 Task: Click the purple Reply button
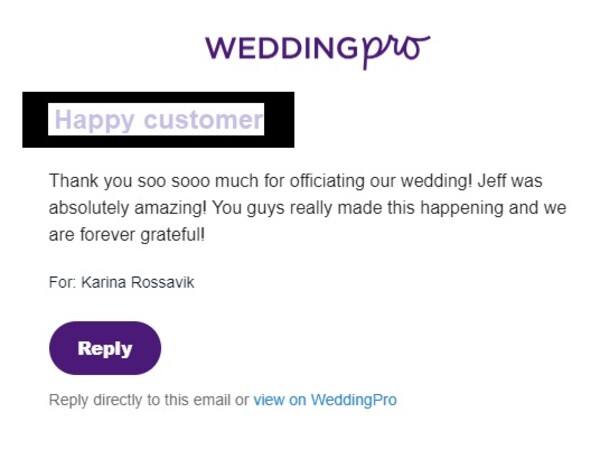point(105,348)
